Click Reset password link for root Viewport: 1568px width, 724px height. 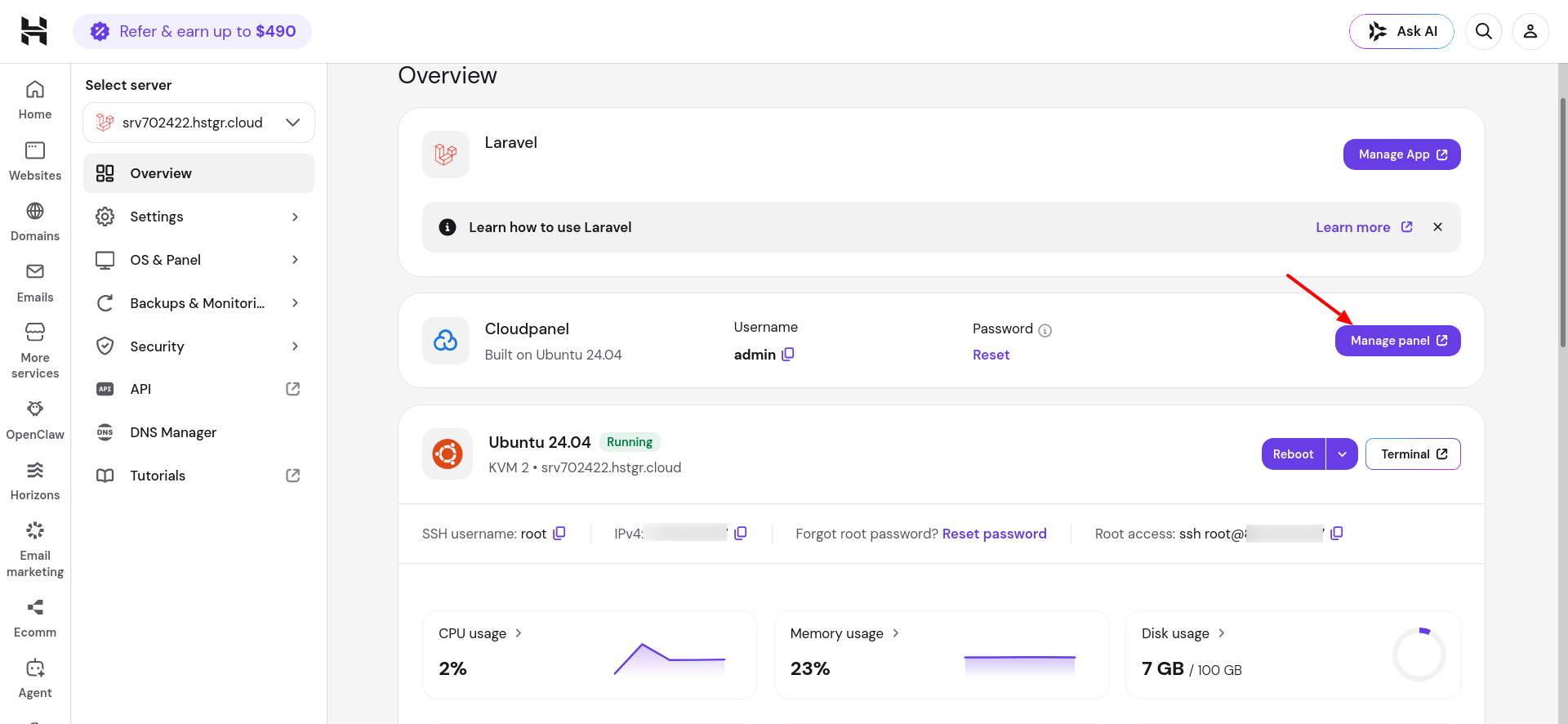point(994,534)
